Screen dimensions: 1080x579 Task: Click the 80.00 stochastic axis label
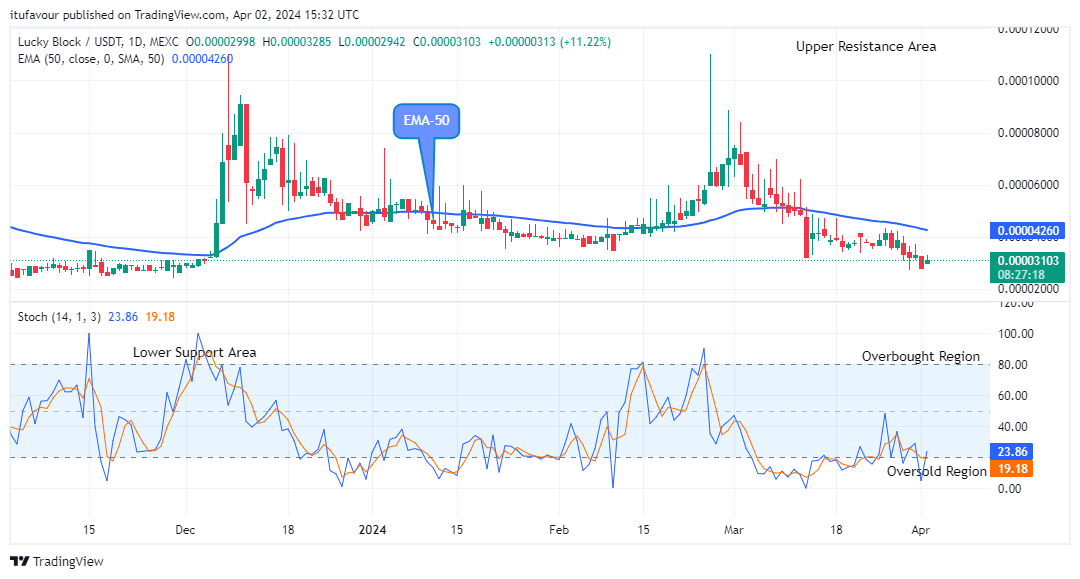(x=1012, y=365)
